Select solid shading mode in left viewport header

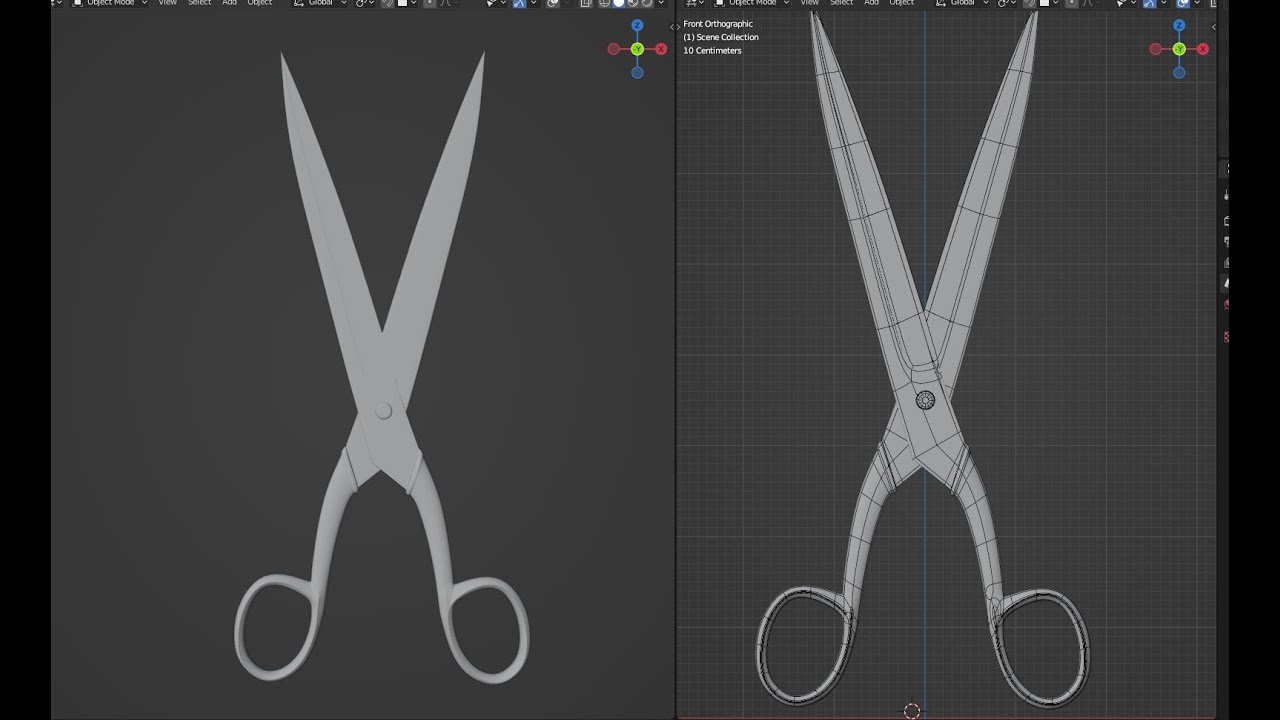click(618, 3)
